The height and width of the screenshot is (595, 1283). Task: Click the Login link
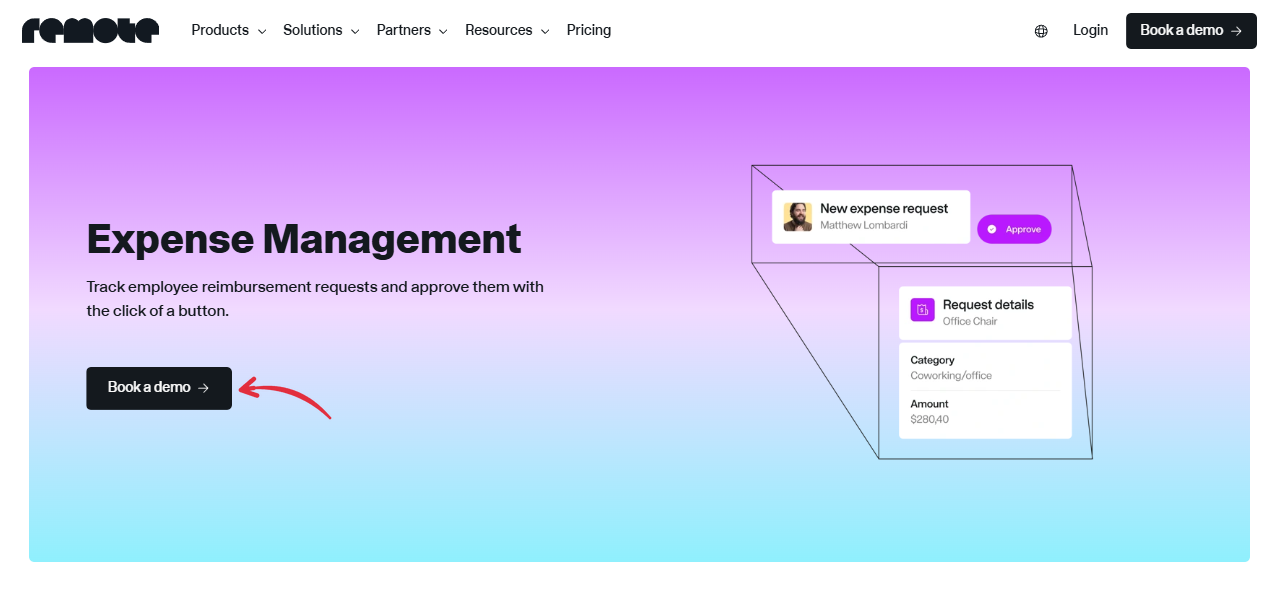point(1090,30)
